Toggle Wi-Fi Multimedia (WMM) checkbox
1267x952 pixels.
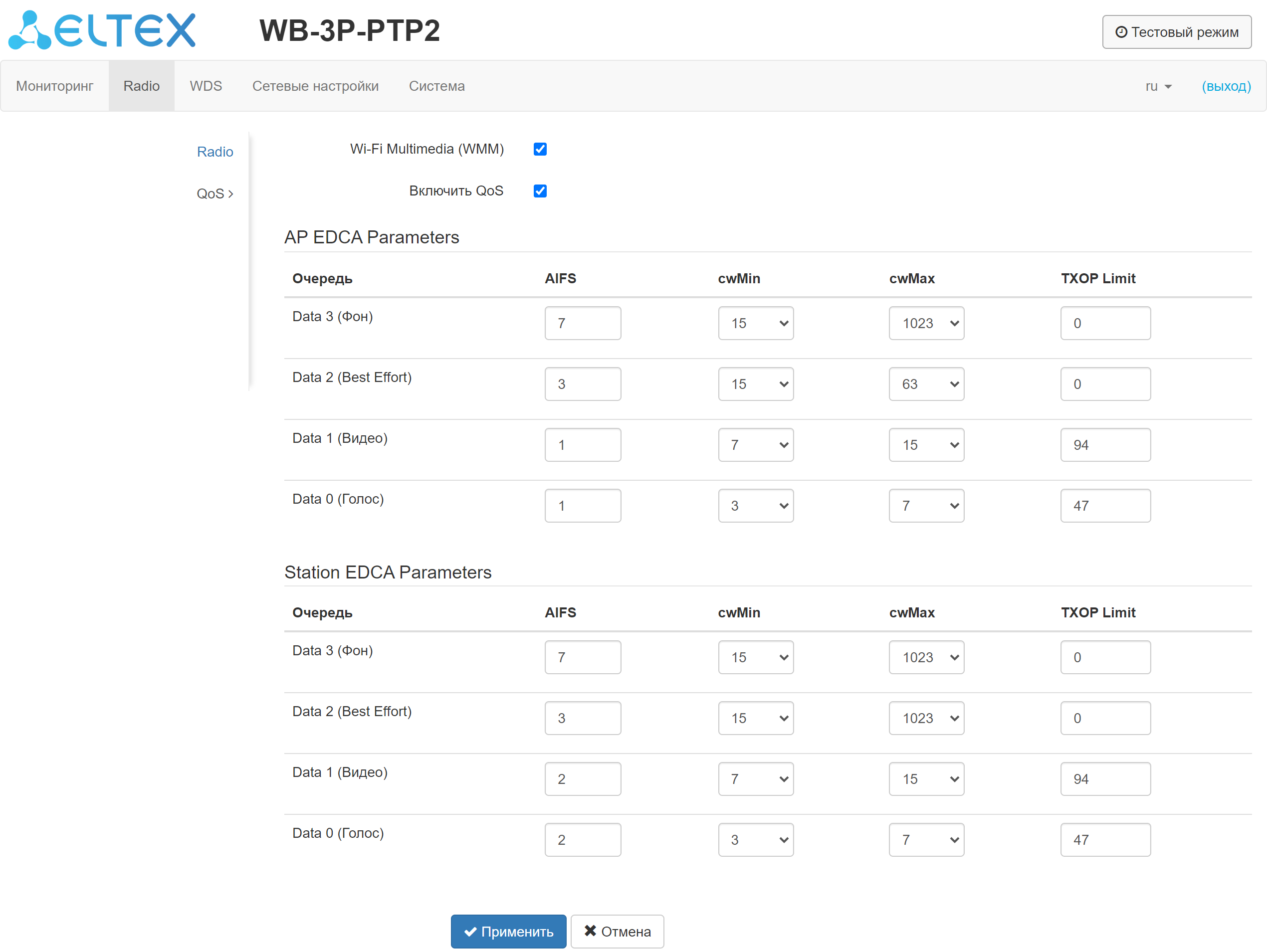(x=540, y=149)
